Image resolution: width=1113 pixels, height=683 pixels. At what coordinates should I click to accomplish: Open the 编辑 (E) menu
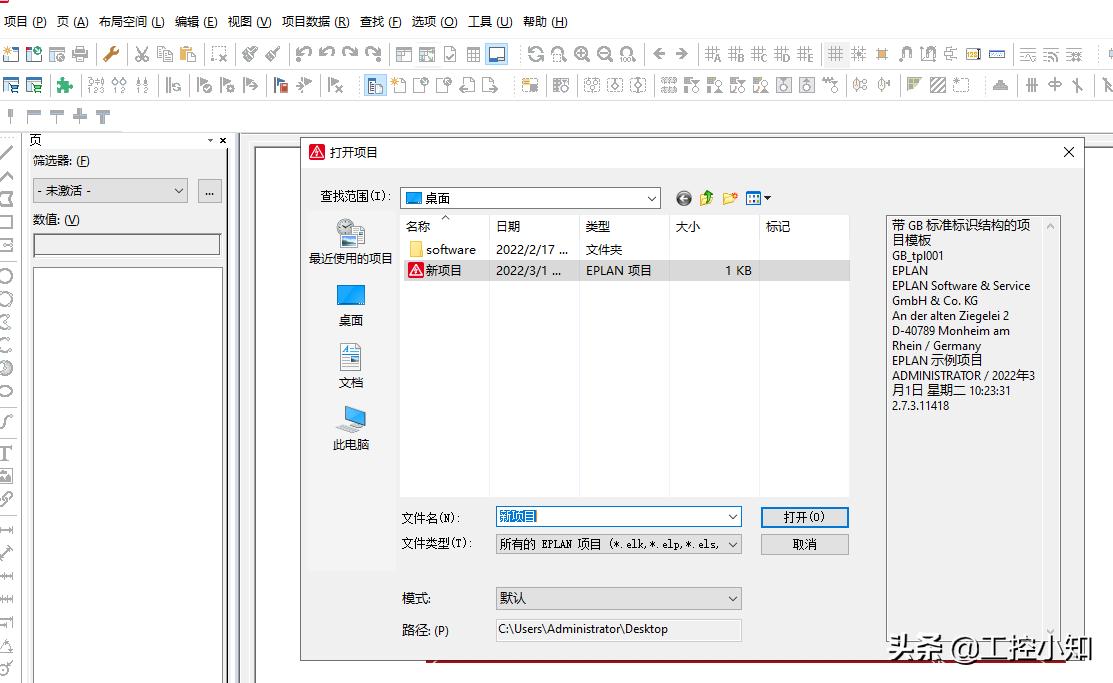pos(196,22)
